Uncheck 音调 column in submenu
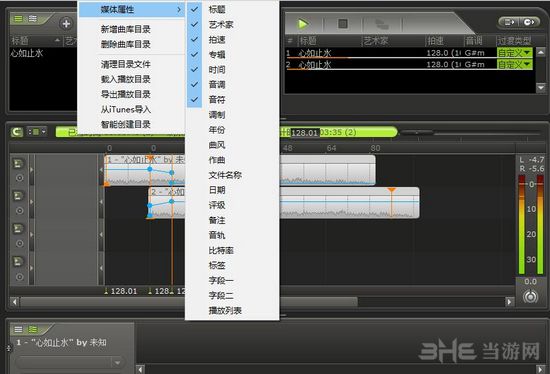550x374 pixels. coord(233,84)
